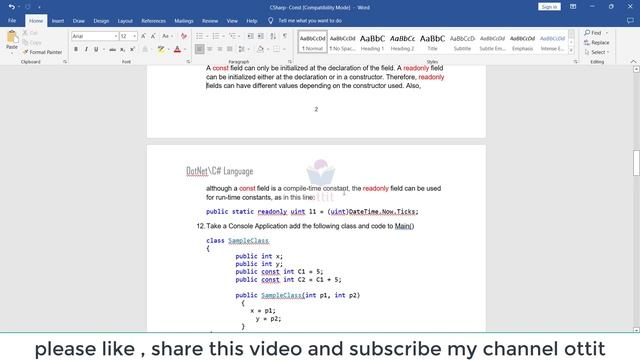Open the File menu
Image resolution: width=640 pixels, height=360 pixels.
(x=12, y=20)
